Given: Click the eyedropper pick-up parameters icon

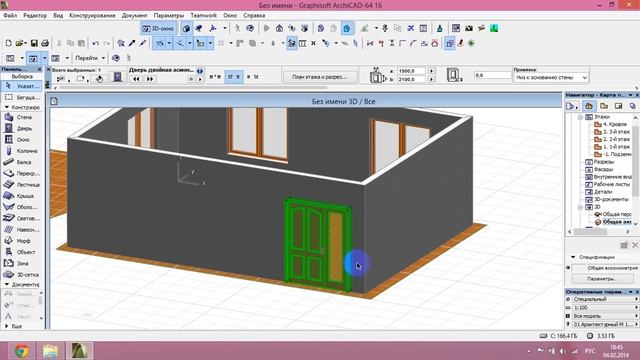Looking at the screenshot, I should 132,43.
